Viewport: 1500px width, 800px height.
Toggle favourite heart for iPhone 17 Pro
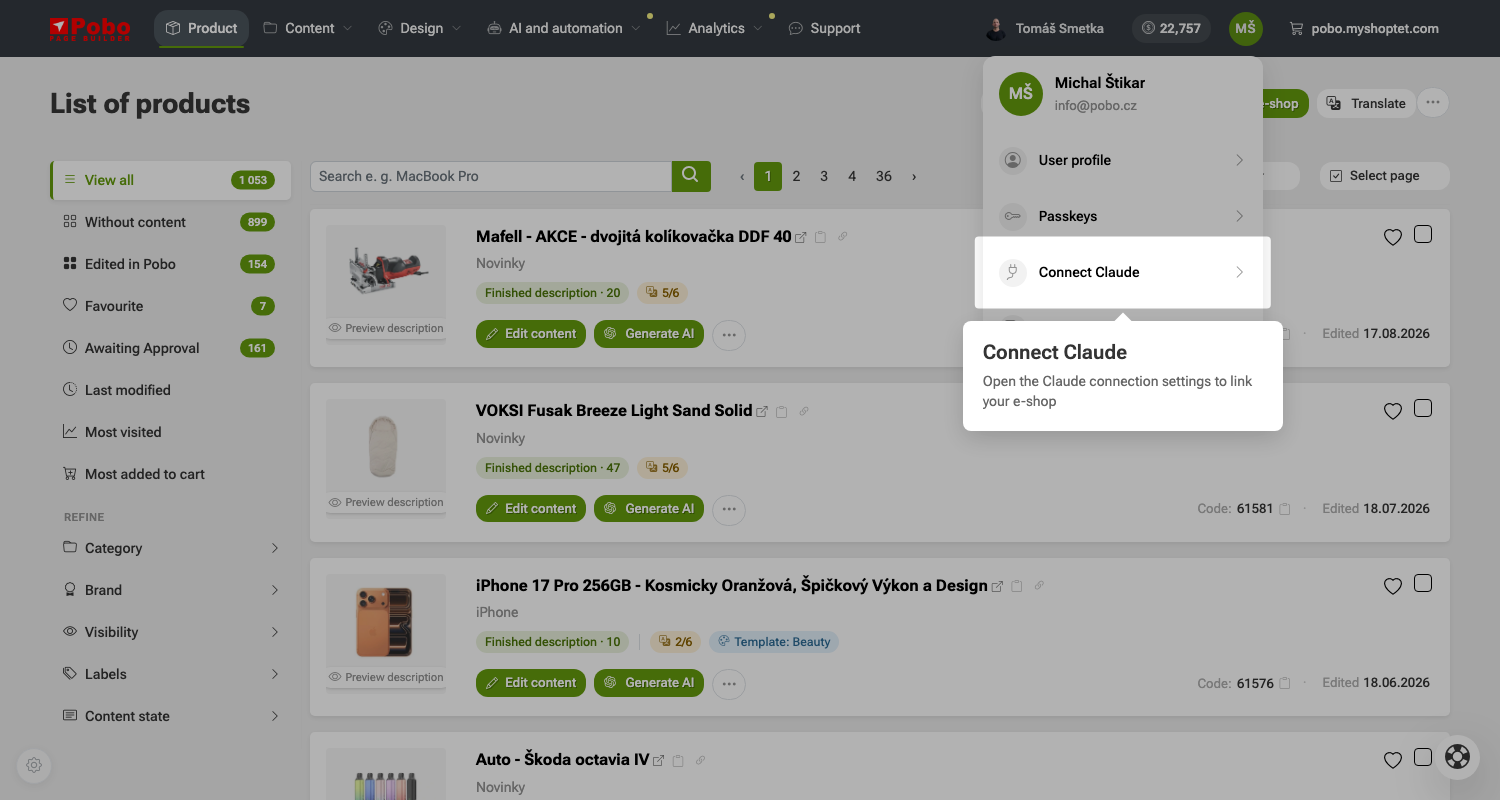point(1392,586)
